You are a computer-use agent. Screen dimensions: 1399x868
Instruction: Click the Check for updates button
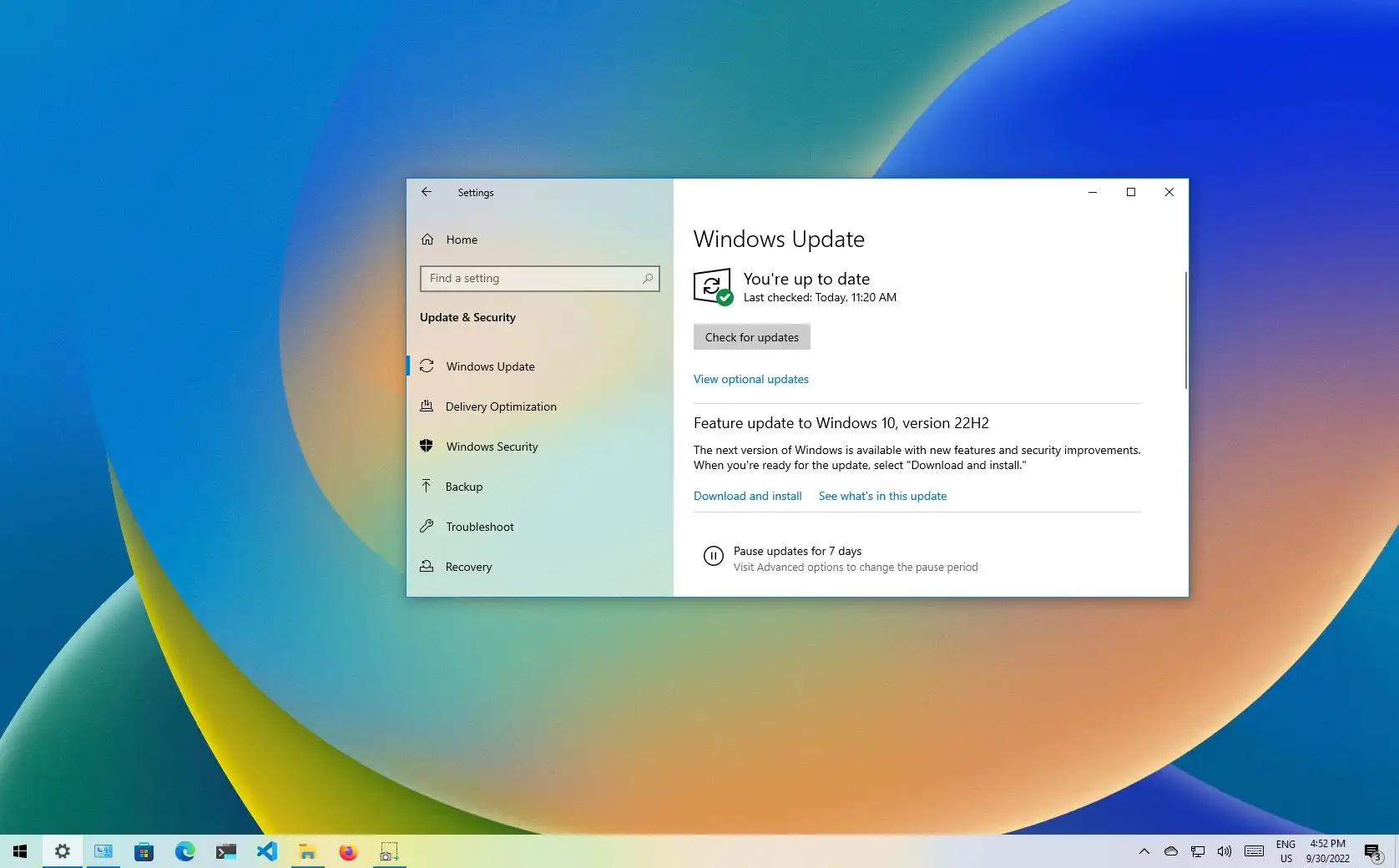point(750,336)
